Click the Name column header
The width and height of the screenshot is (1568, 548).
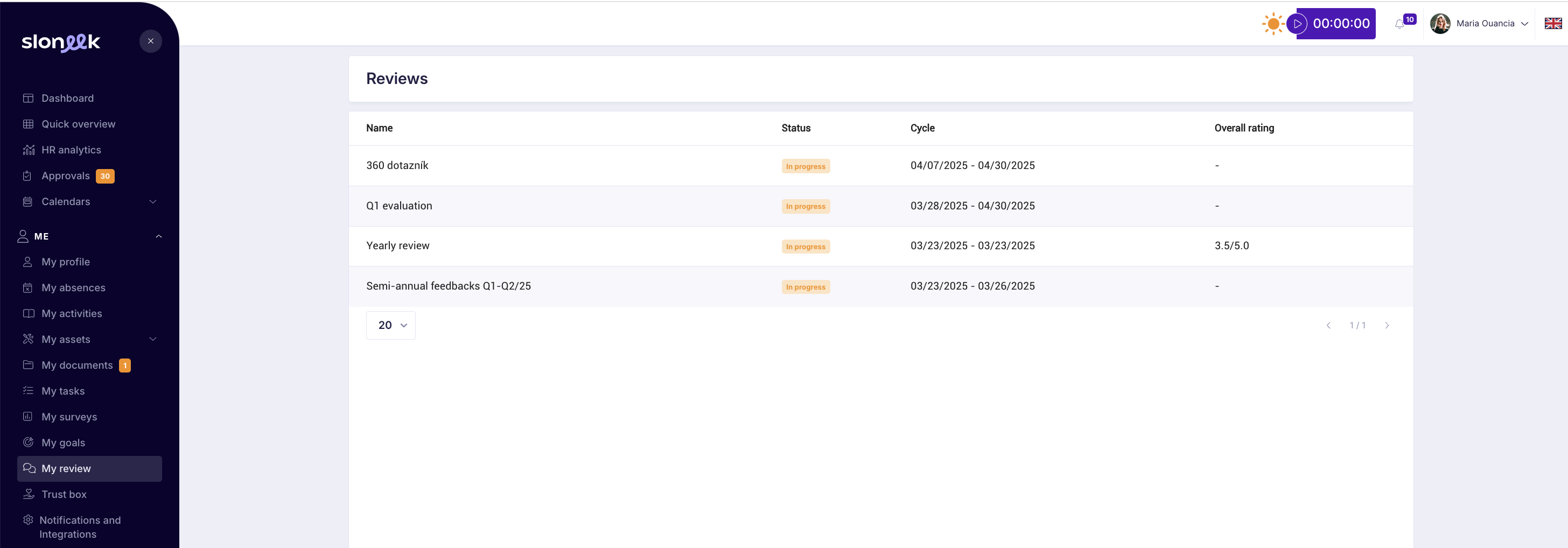pos(379,128)
